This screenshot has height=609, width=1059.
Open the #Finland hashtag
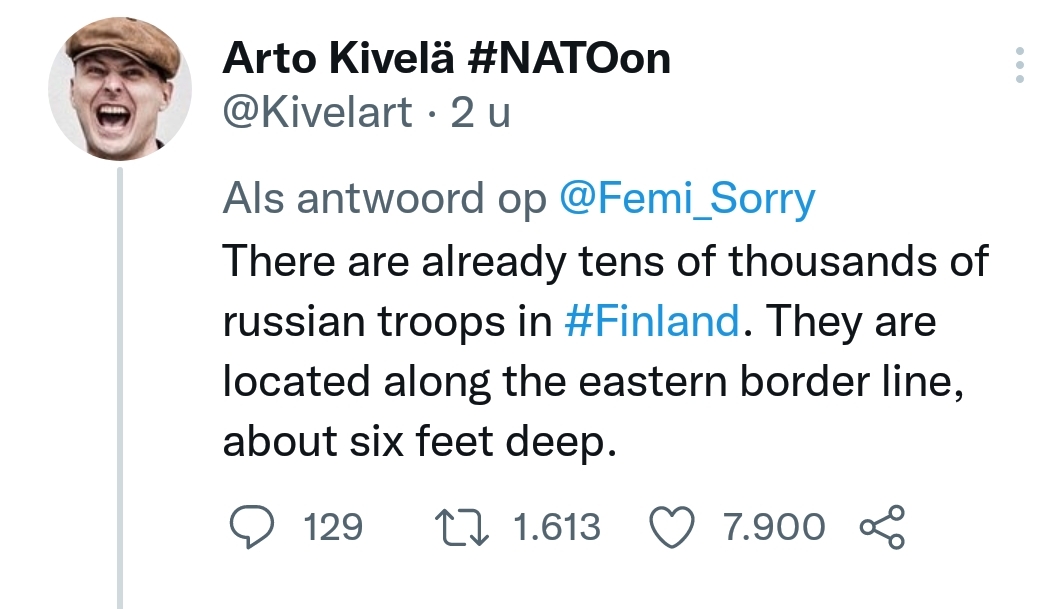(651, 322)
